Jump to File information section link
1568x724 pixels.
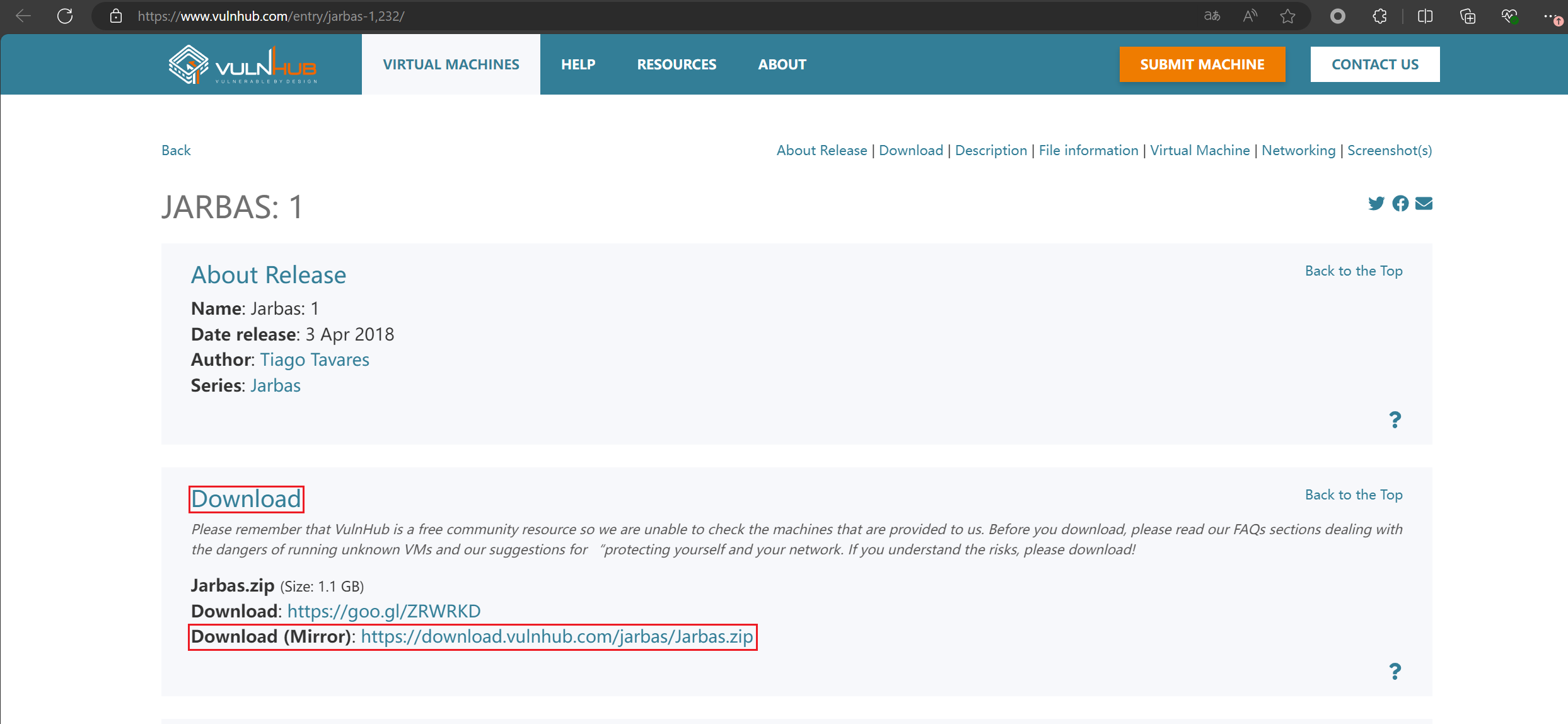pos(1088,150)
